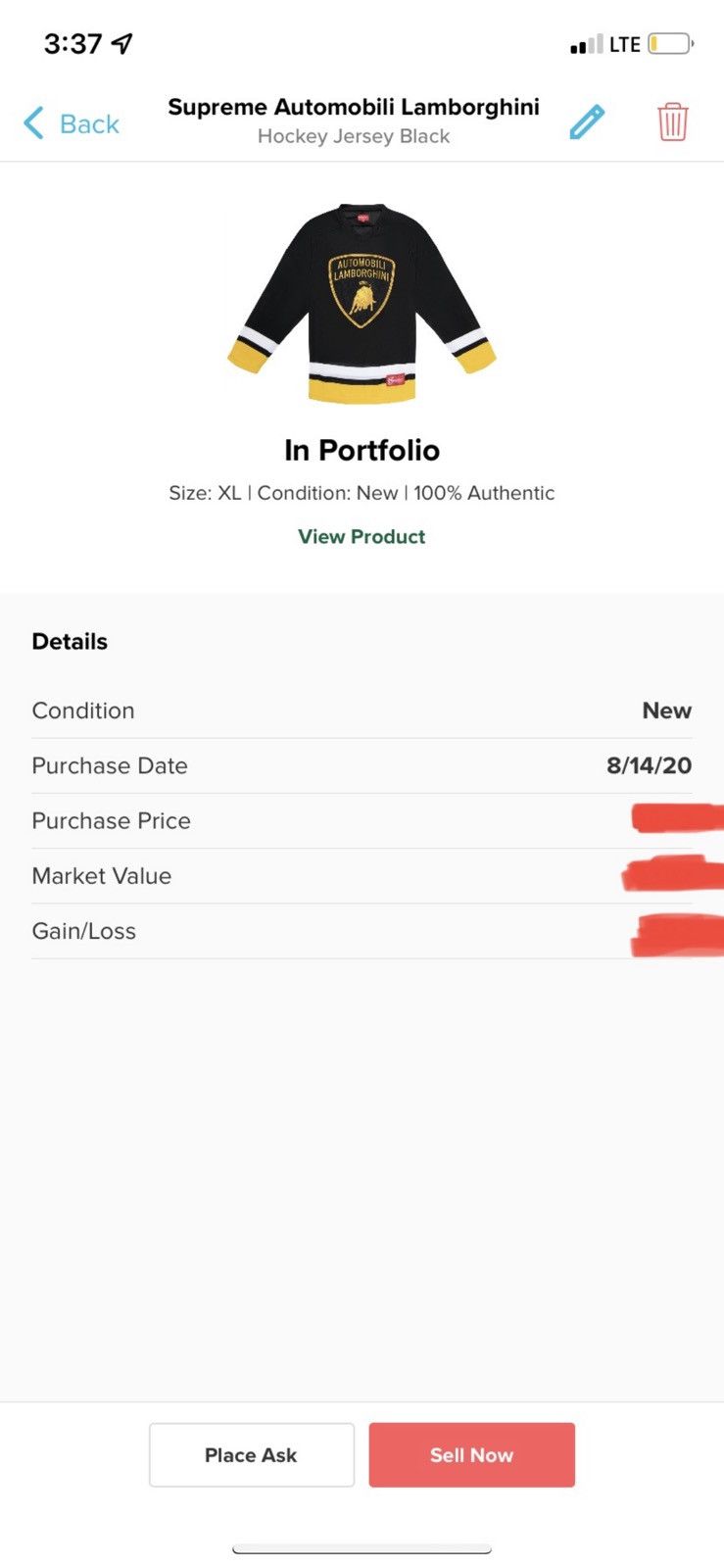This screenshot has width=724, height=1568.
Task: Delete item using red trash icon
Action: (672, 122)
